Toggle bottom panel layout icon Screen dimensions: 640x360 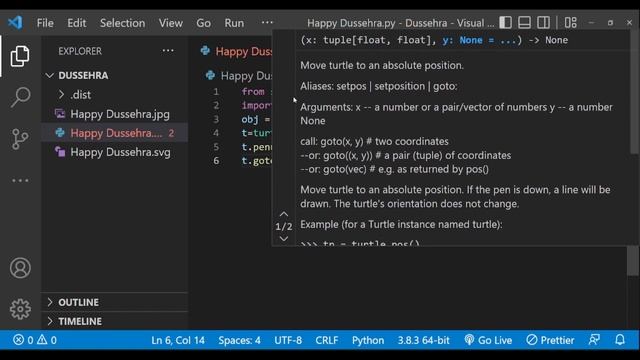click(524, 22)
